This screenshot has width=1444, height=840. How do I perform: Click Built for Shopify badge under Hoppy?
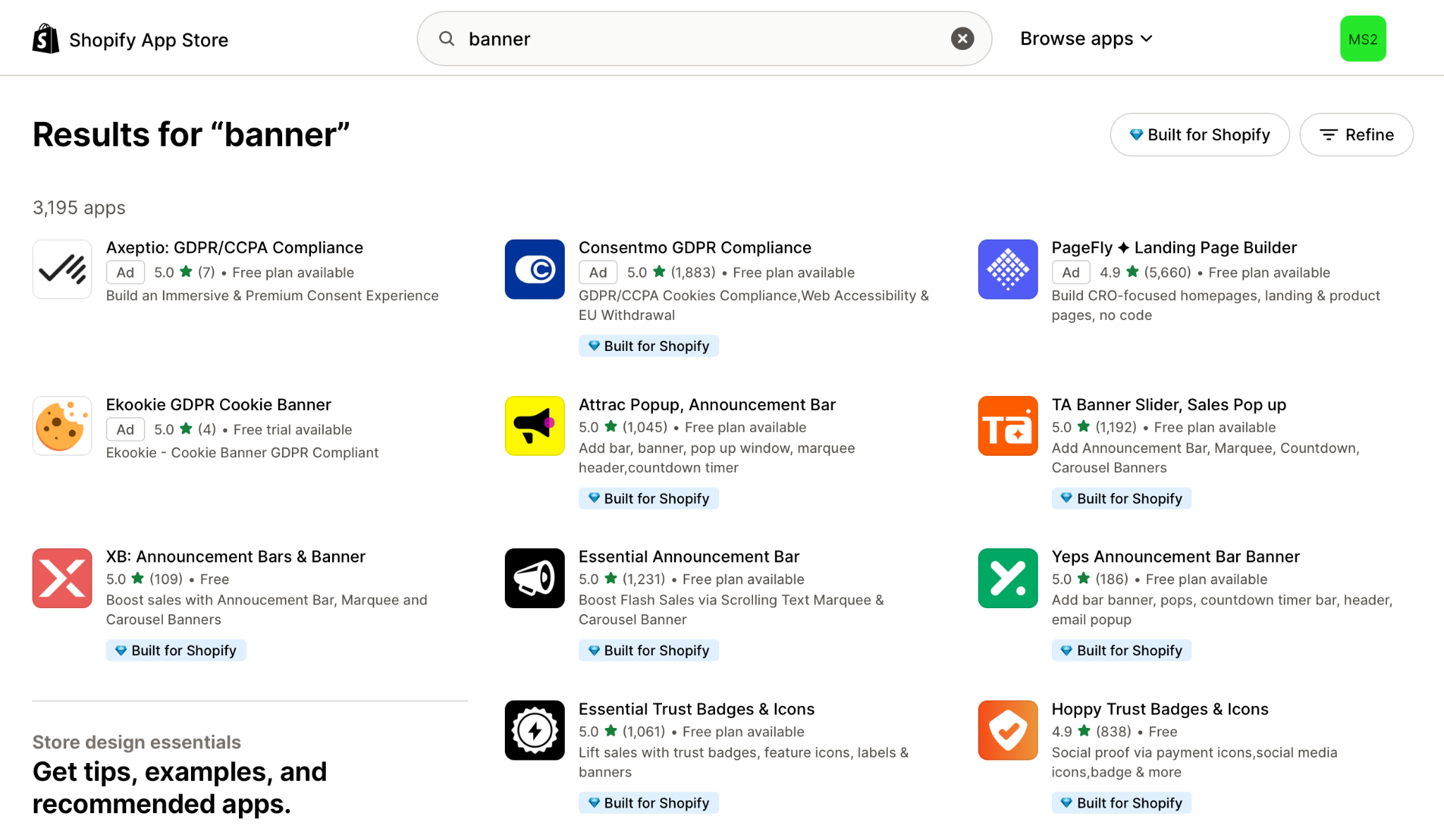click(x=1121, y=803)
